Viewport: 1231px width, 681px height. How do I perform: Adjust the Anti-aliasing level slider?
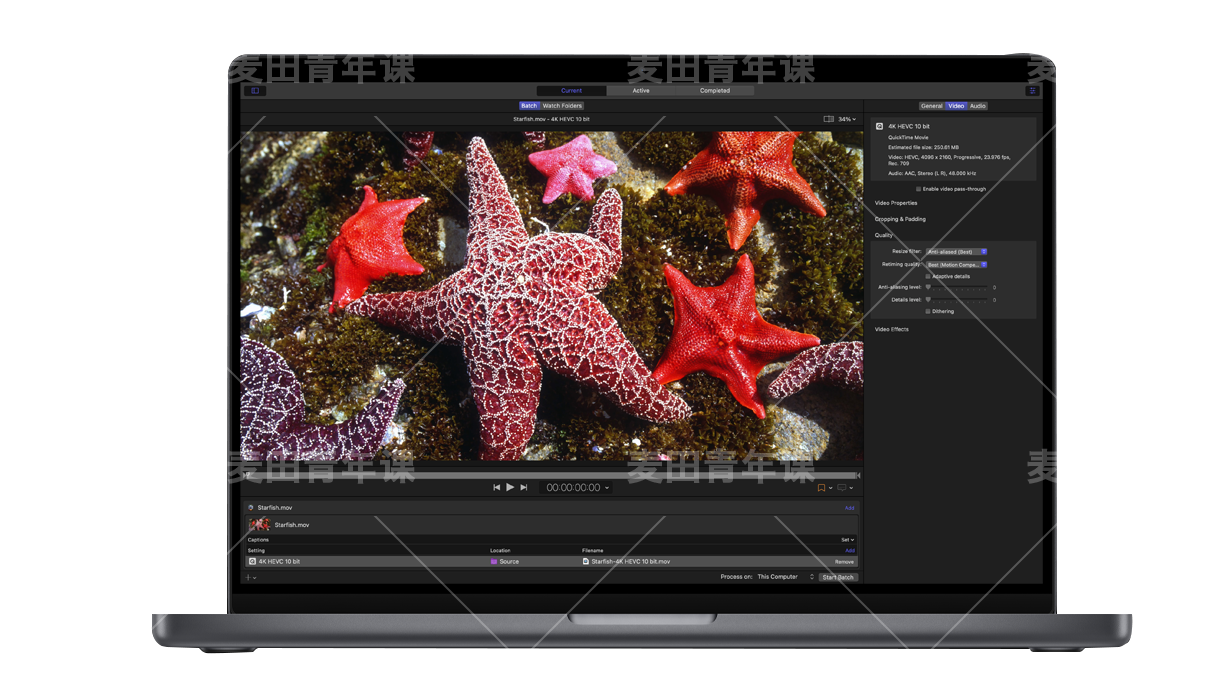tap(957, 287)
